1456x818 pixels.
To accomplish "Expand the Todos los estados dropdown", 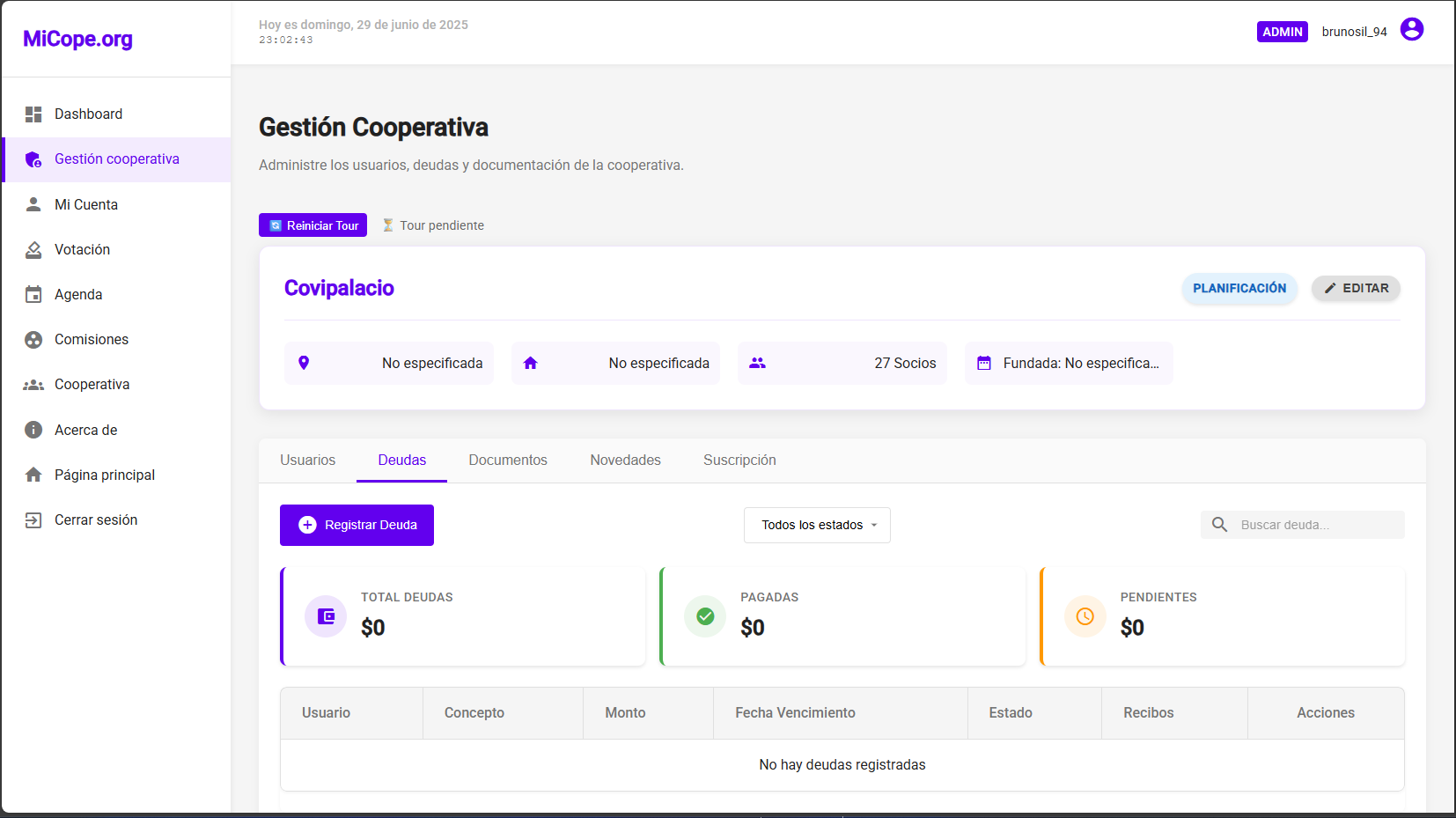I will 817,525.
